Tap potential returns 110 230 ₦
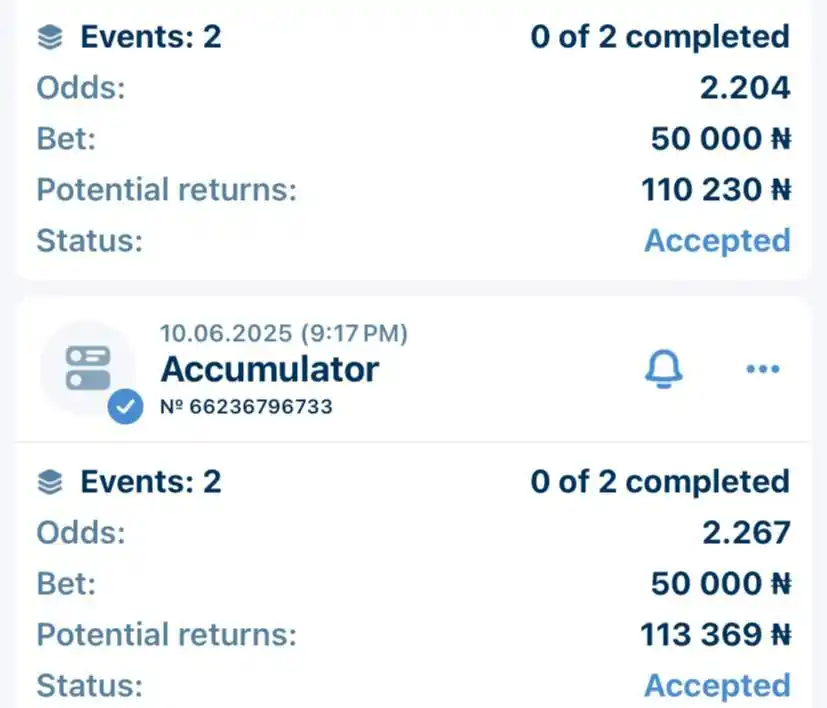Screen dimensions: 827x708 tap(716, 189)
